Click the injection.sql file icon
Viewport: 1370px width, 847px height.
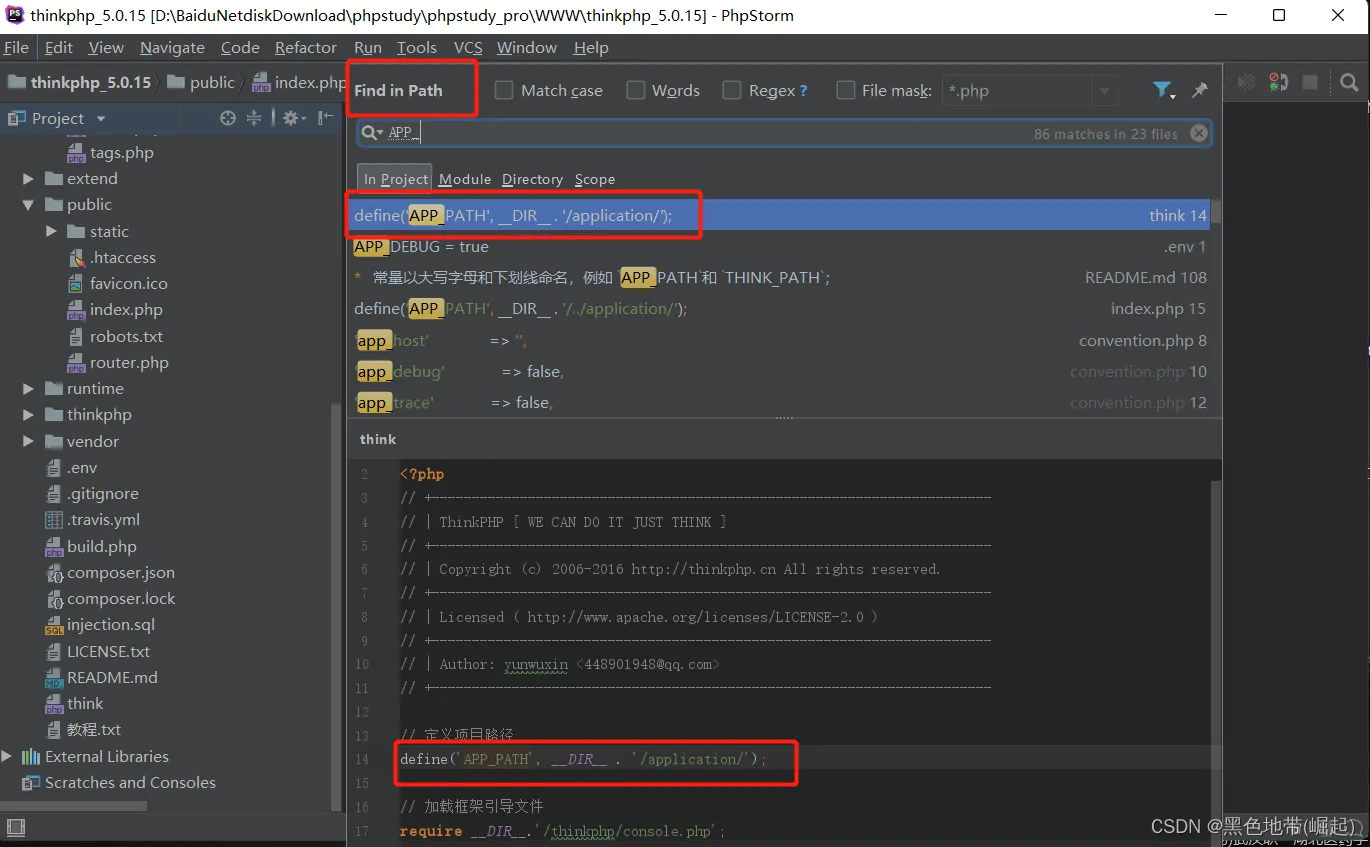point(54,625)
